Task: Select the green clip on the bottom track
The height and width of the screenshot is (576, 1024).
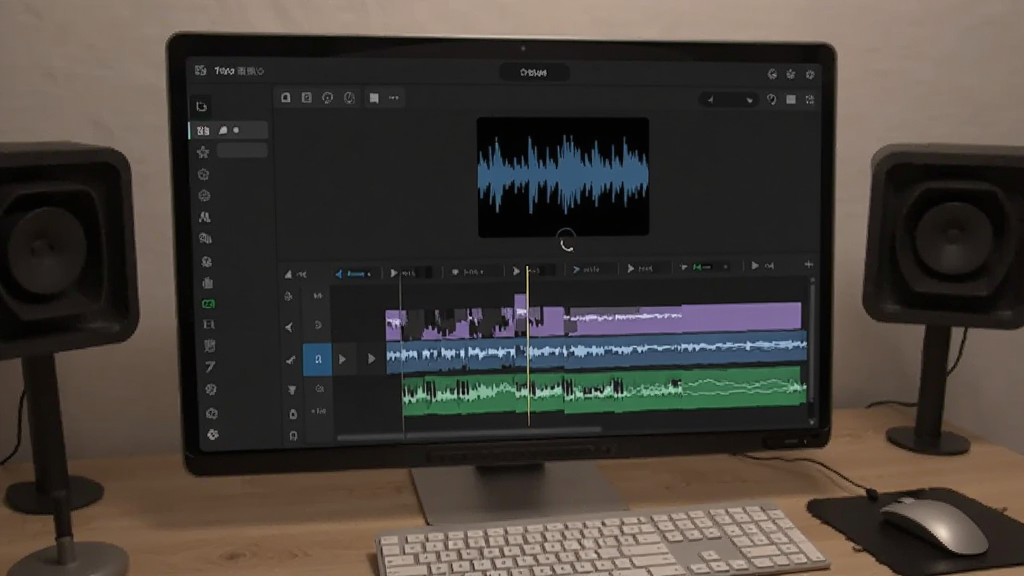Action: (604, 390)
